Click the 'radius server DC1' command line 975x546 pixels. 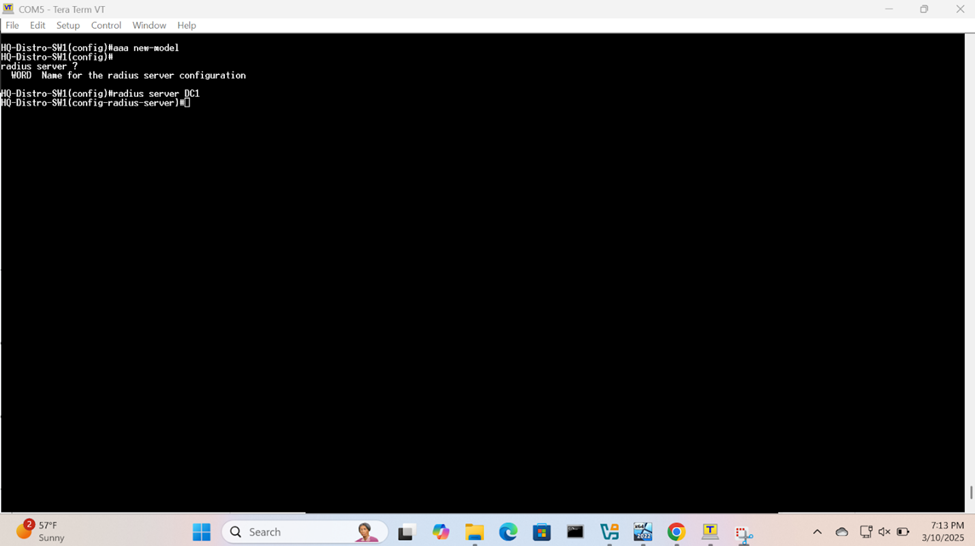(100, 94)
